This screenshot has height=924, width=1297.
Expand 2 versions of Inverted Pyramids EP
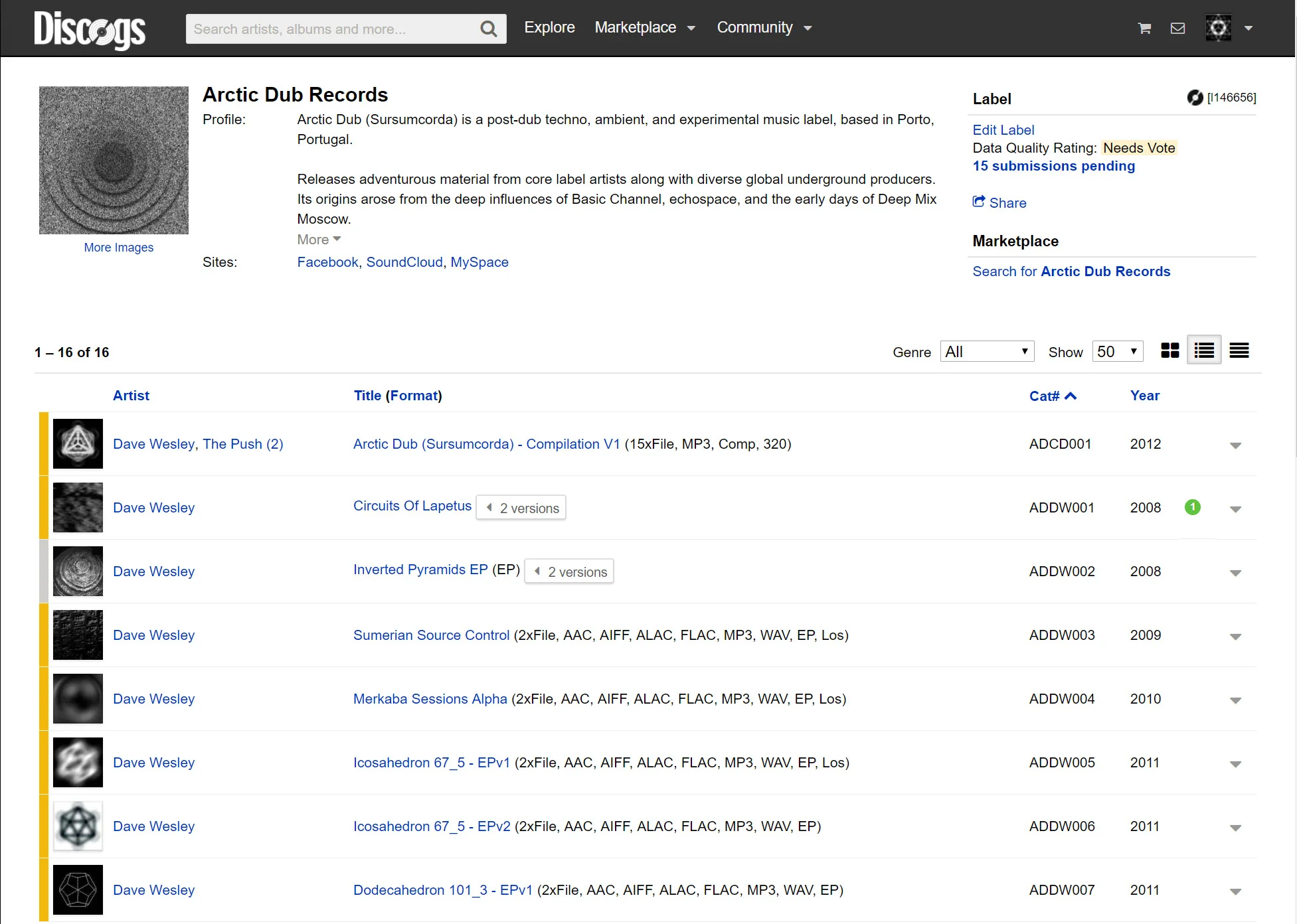569,572
